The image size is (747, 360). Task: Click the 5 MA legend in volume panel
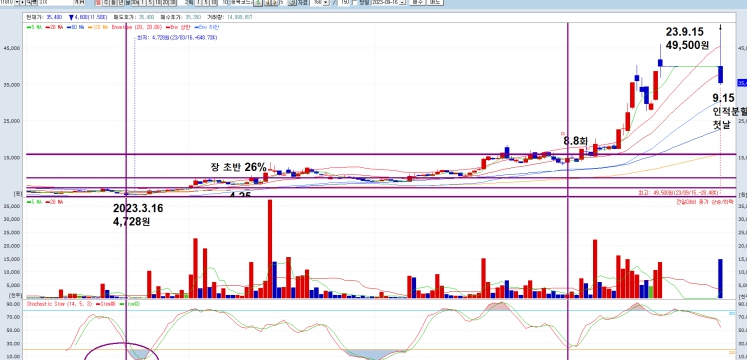point(35,202)
